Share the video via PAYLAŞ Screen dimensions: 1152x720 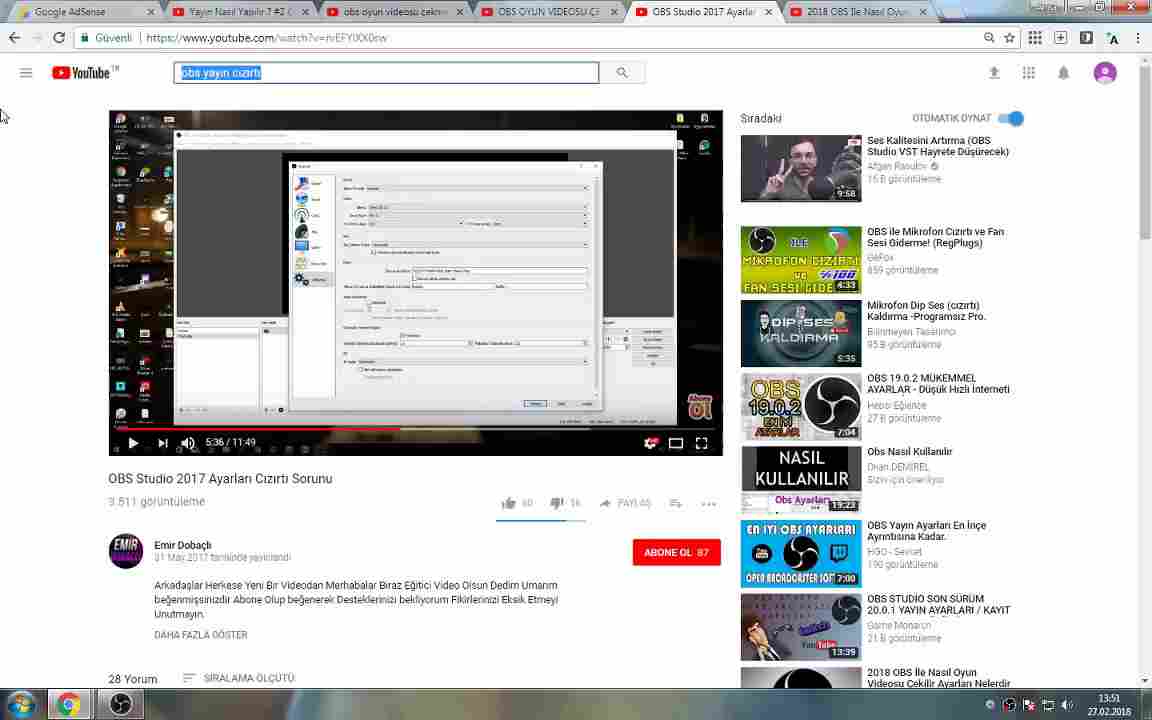tap(625, 503)
